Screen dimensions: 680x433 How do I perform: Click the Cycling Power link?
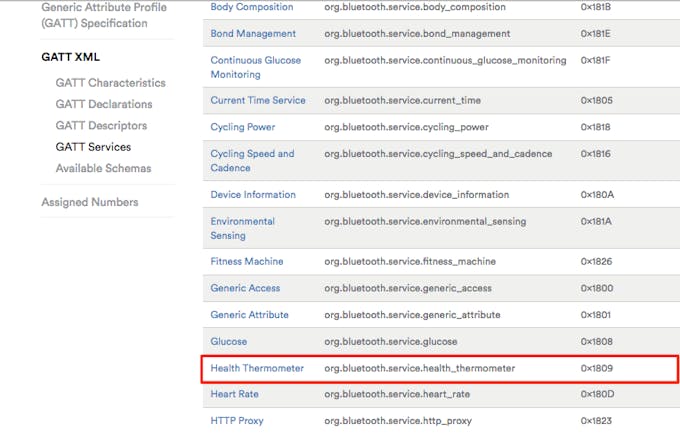(x=242, y=127)
